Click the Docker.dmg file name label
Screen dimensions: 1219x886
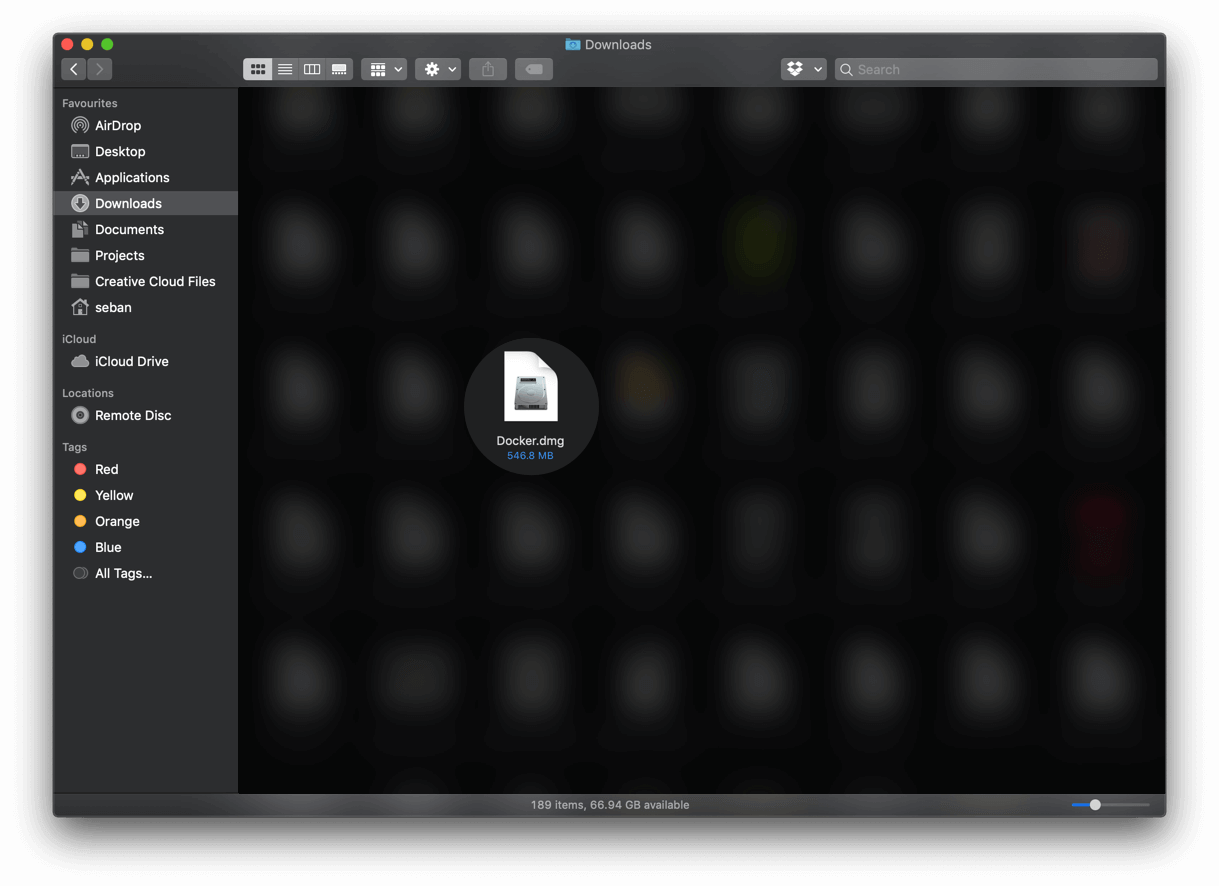[x=530, y=441]
